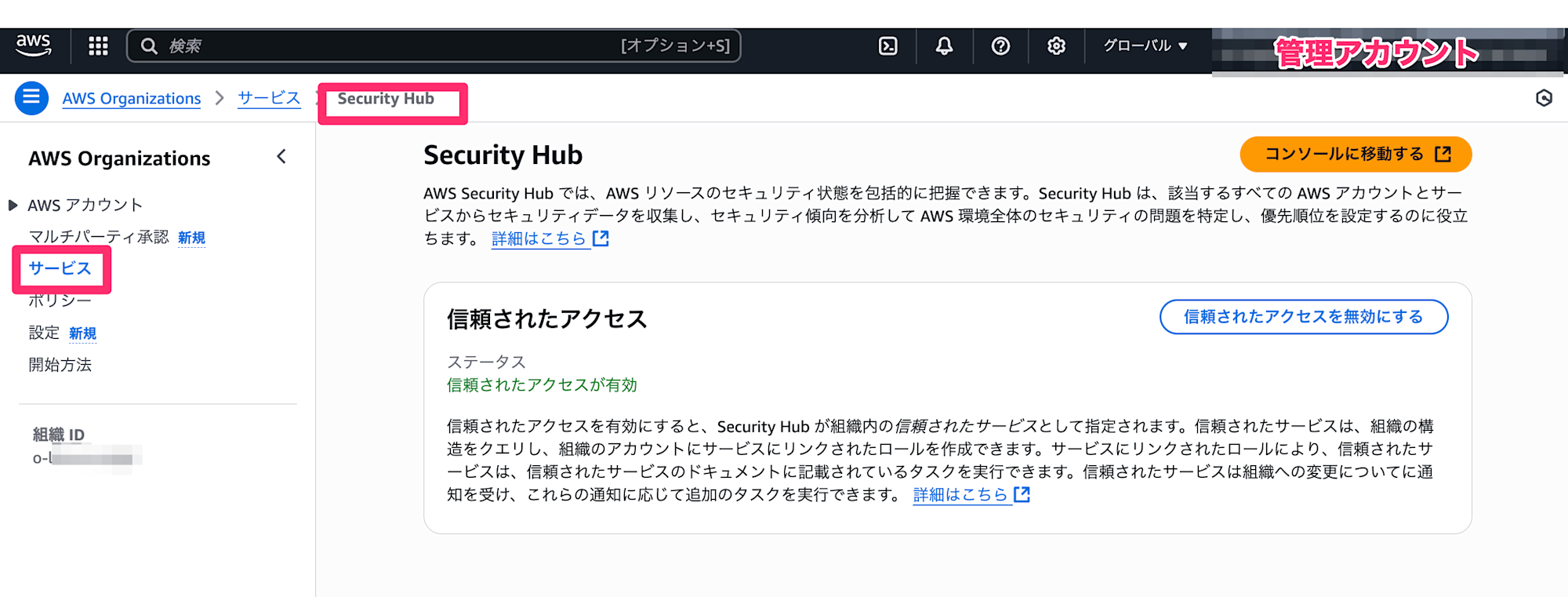Click the AWS logo home icon
1568x597 pixels.
[x=34, y=46]
